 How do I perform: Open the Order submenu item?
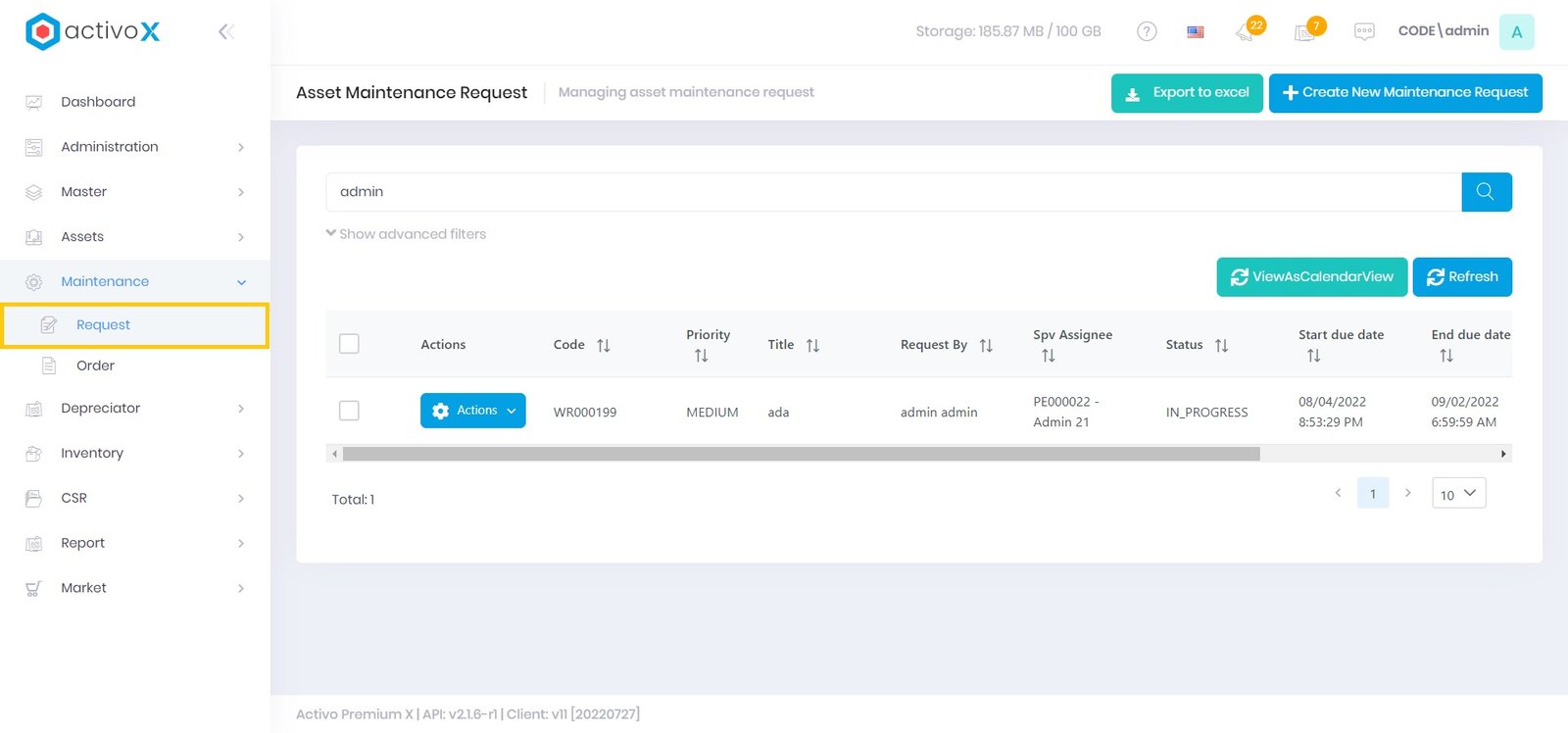95,366
